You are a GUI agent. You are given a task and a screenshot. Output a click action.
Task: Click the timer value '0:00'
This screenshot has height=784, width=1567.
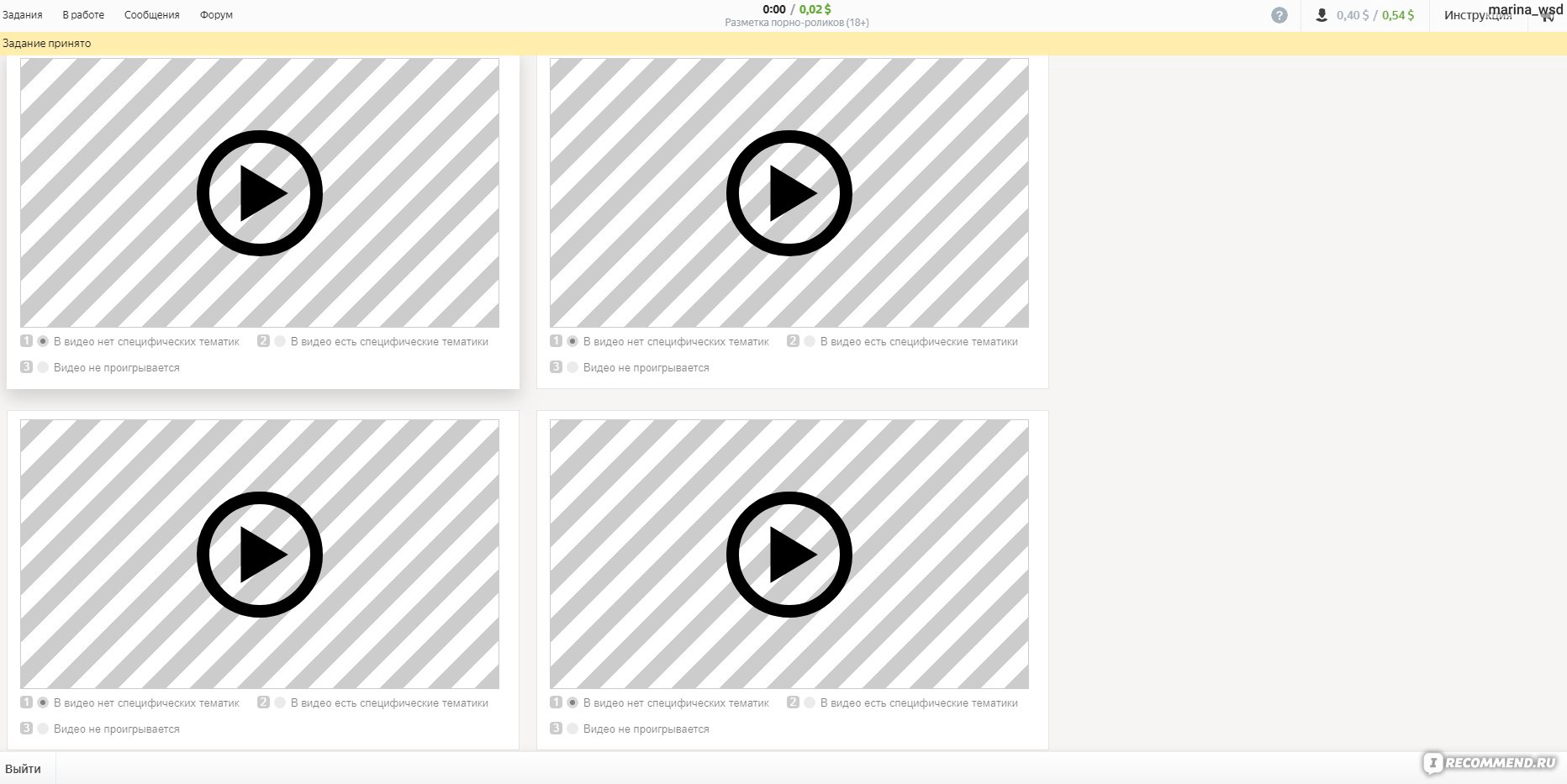click(x=774, y=9)
